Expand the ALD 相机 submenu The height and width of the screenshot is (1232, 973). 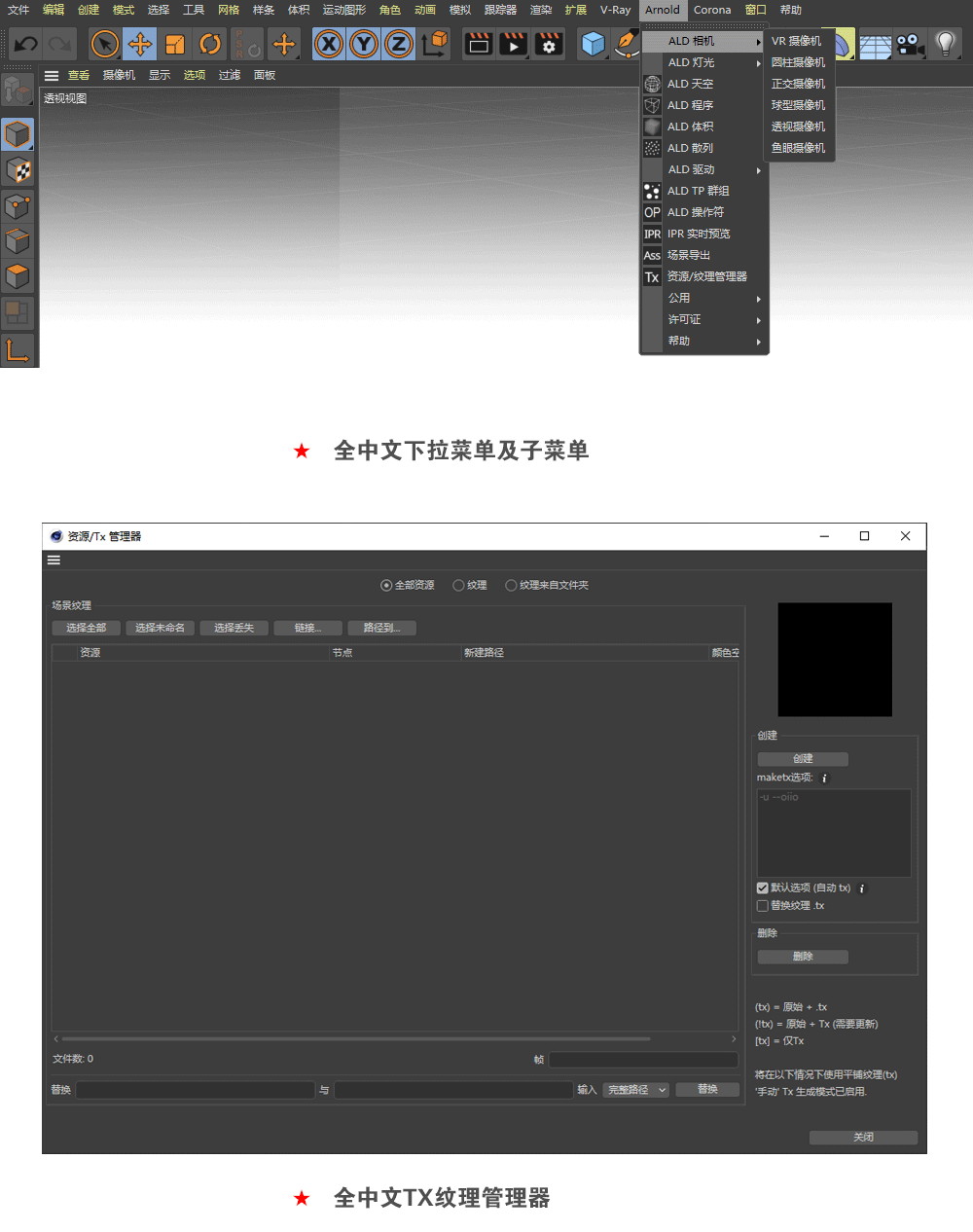(703, 41)
